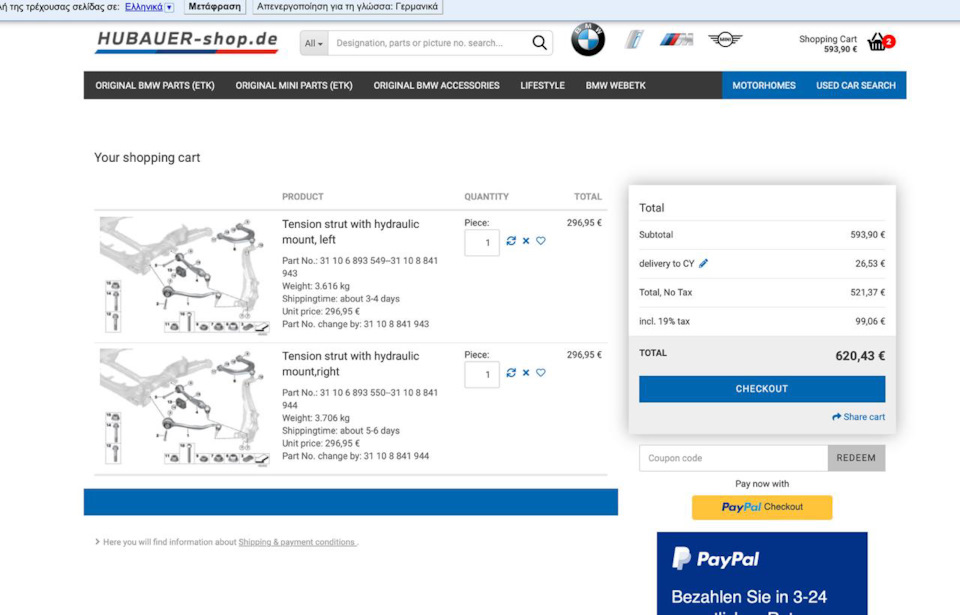Click the blue Checkout button
Image resolution: width=960 pixels, height=615 pixels.
pyautogui.click(x=762, y=389)
